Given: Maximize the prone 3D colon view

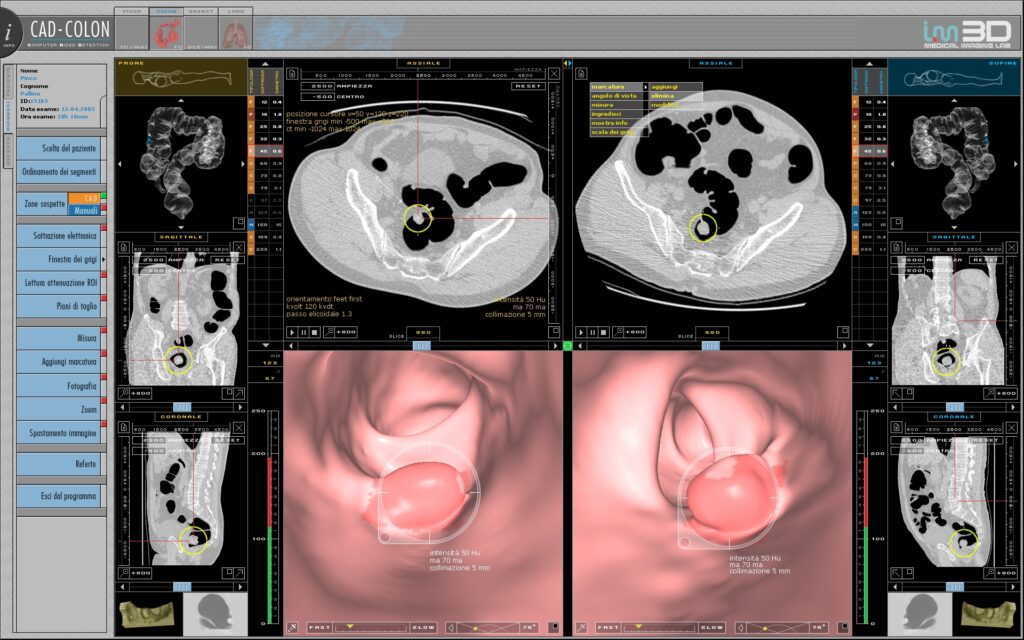Looking at the screenshot, I should pos(239,223).
